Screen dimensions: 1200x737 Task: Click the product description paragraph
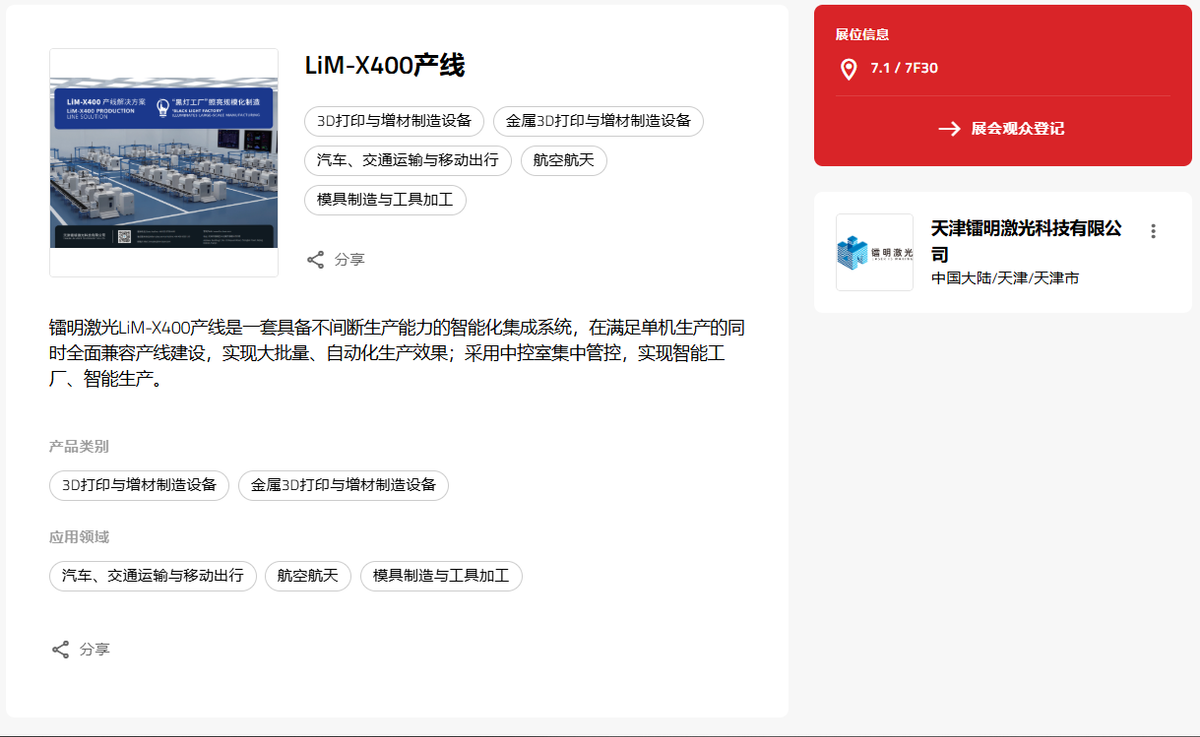397,354
